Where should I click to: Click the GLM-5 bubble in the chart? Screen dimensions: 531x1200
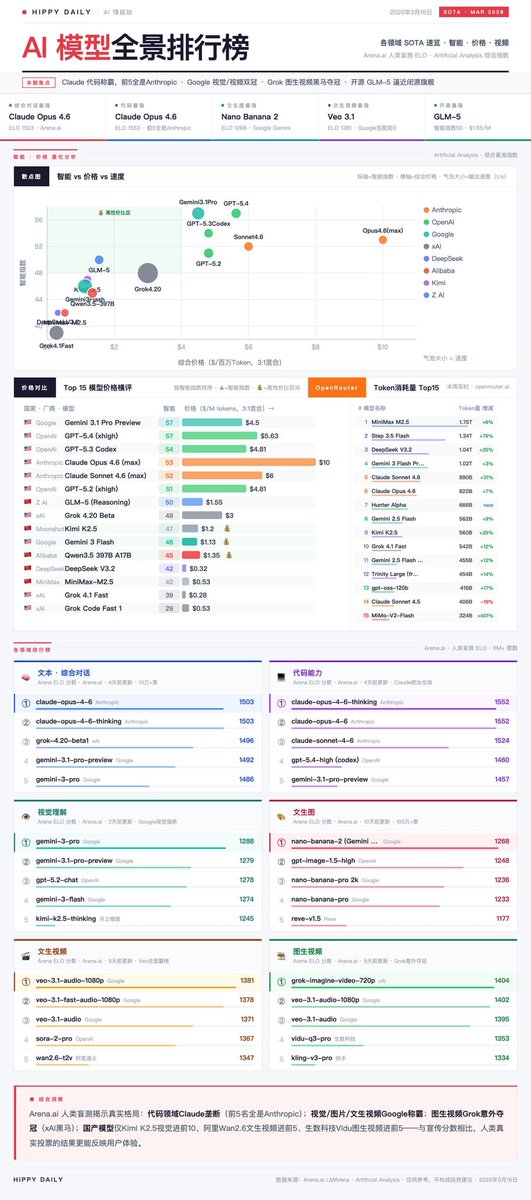coord(100,261)
